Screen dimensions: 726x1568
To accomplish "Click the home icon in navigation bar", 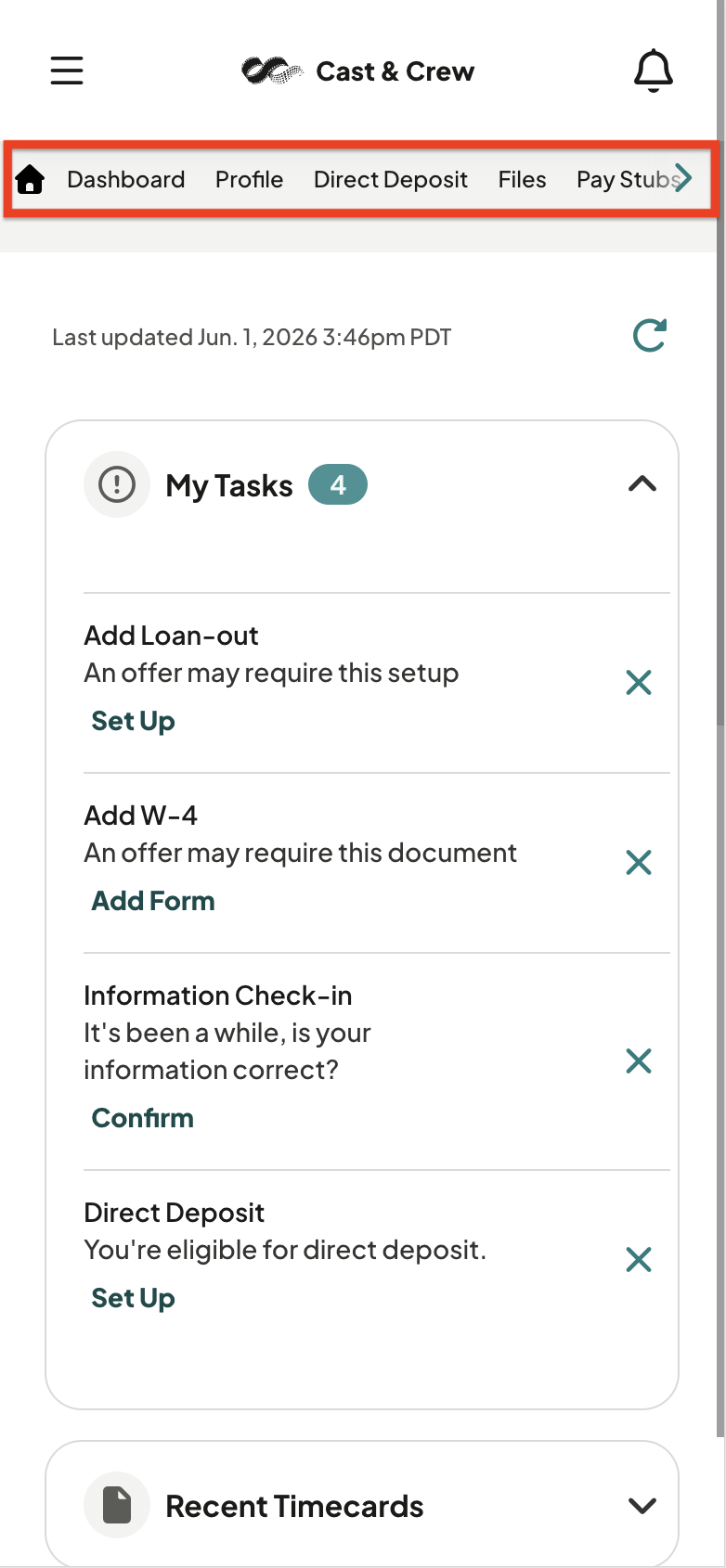I will (x=31, y=179).
